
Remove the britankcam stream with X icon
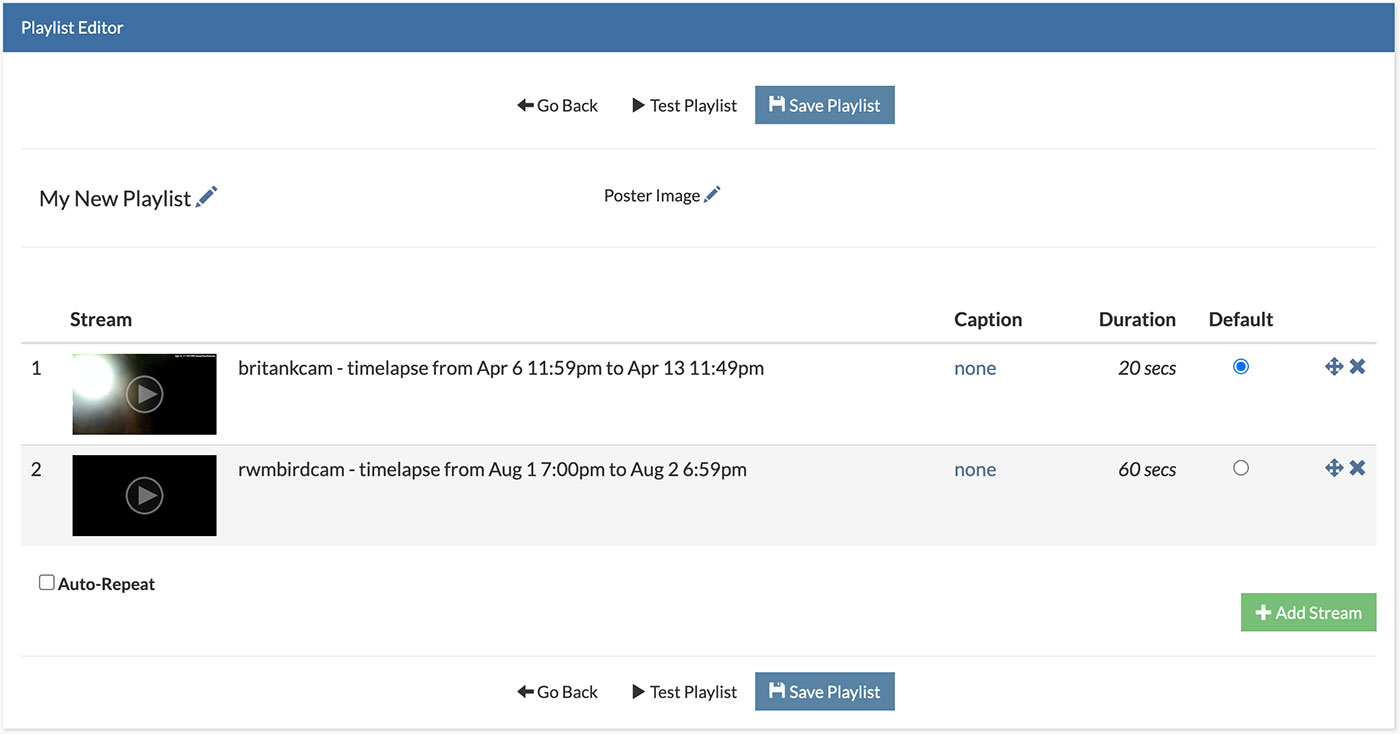coord(1357,367)
